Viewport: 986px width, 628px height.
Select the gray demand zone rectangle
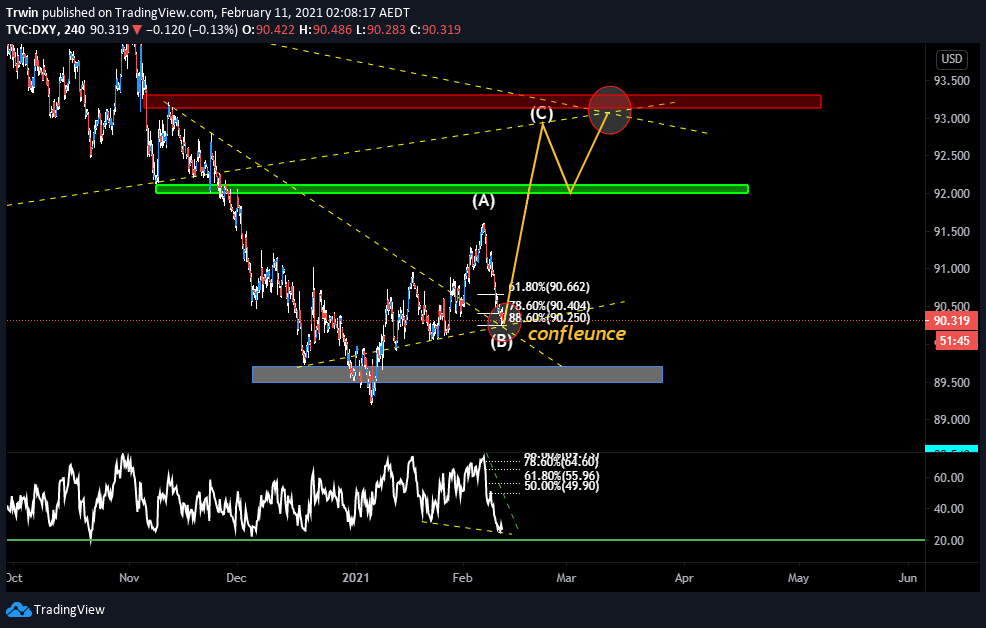(x=457, y=374)
